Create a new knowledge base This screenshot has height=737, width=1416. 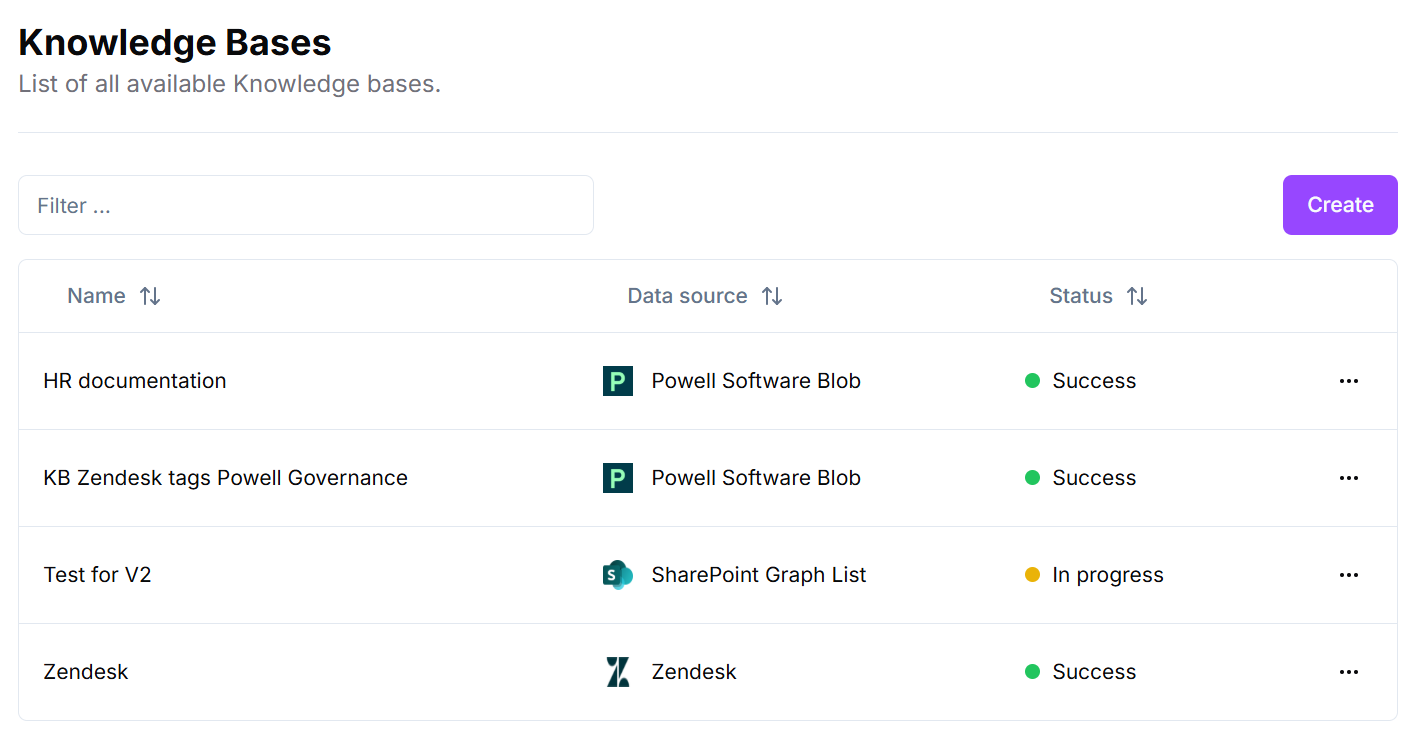tap(1340, 205)
